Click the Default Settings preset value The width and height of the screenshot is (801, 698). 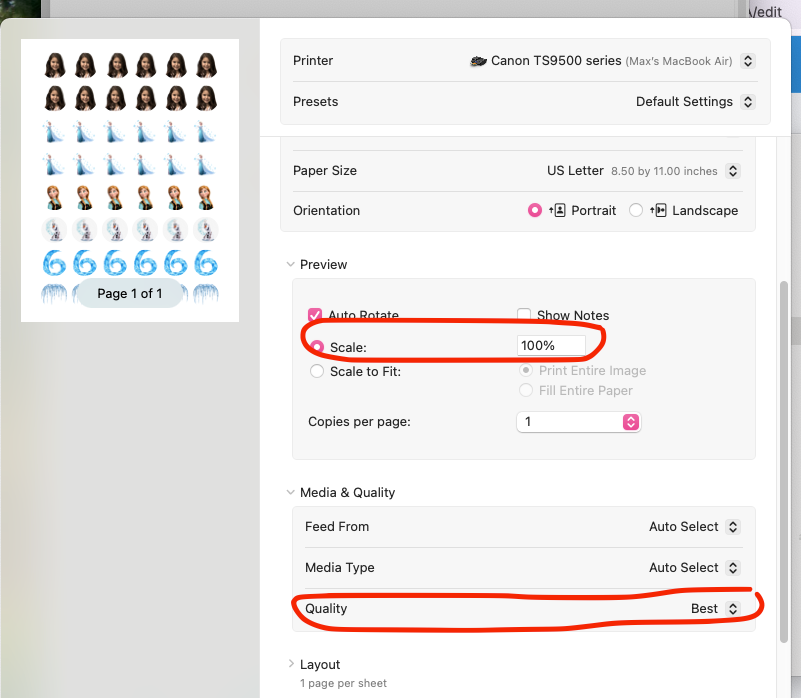coord(684,102)
